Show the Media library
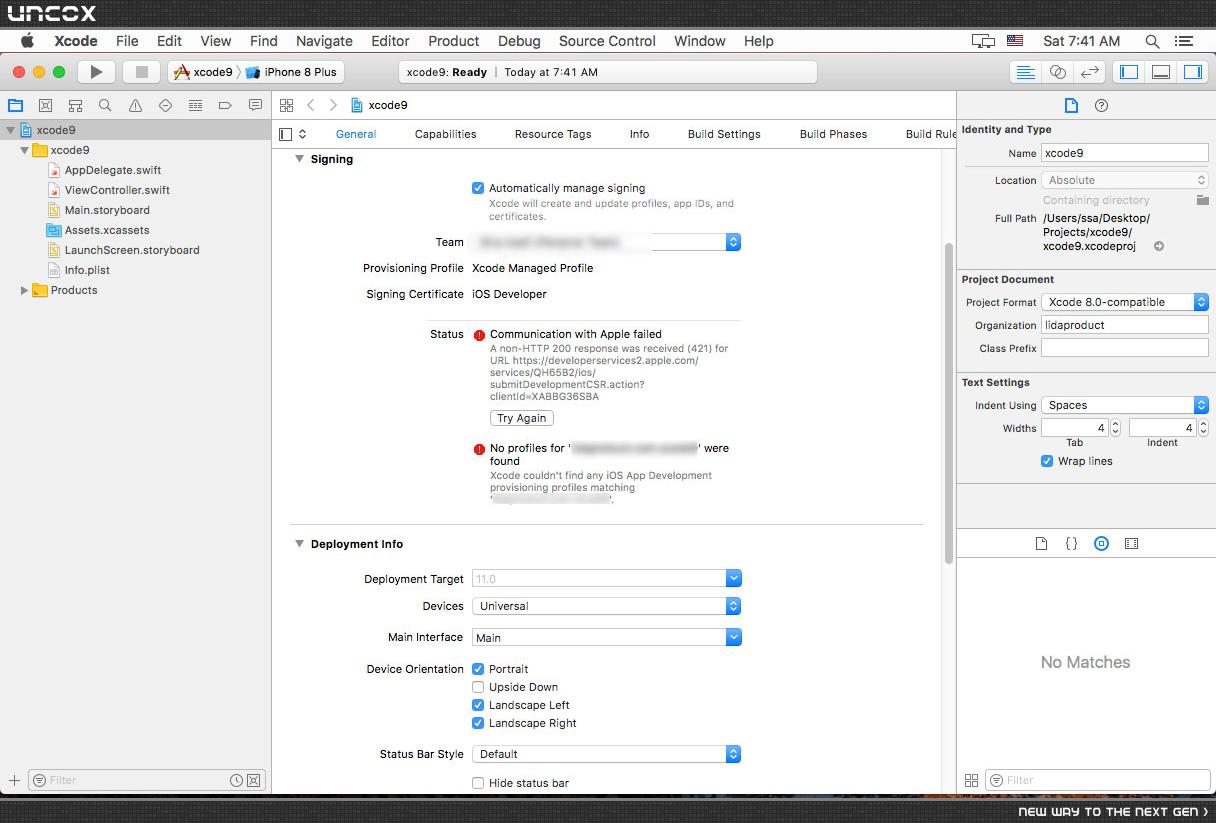Viewport: 1216px width, 823px height. tap(1131, 543)
